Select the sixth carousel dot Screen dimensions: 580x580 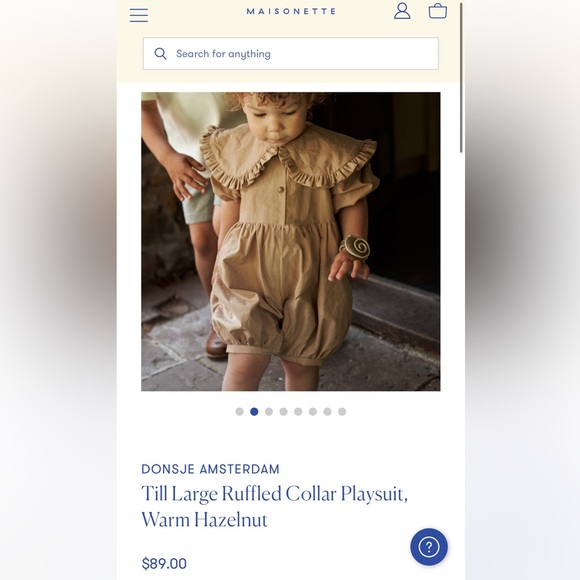tap(313, 411)
